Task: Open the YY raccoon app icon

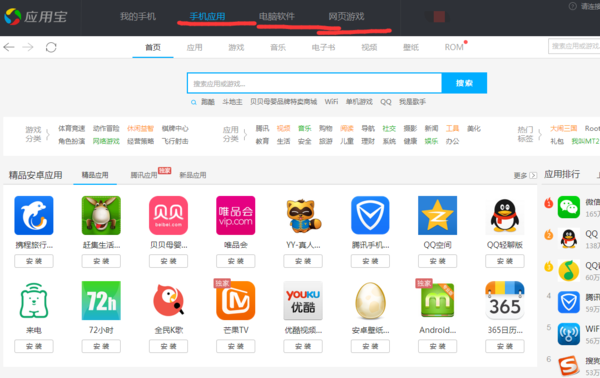Action: tap(303, 215)
